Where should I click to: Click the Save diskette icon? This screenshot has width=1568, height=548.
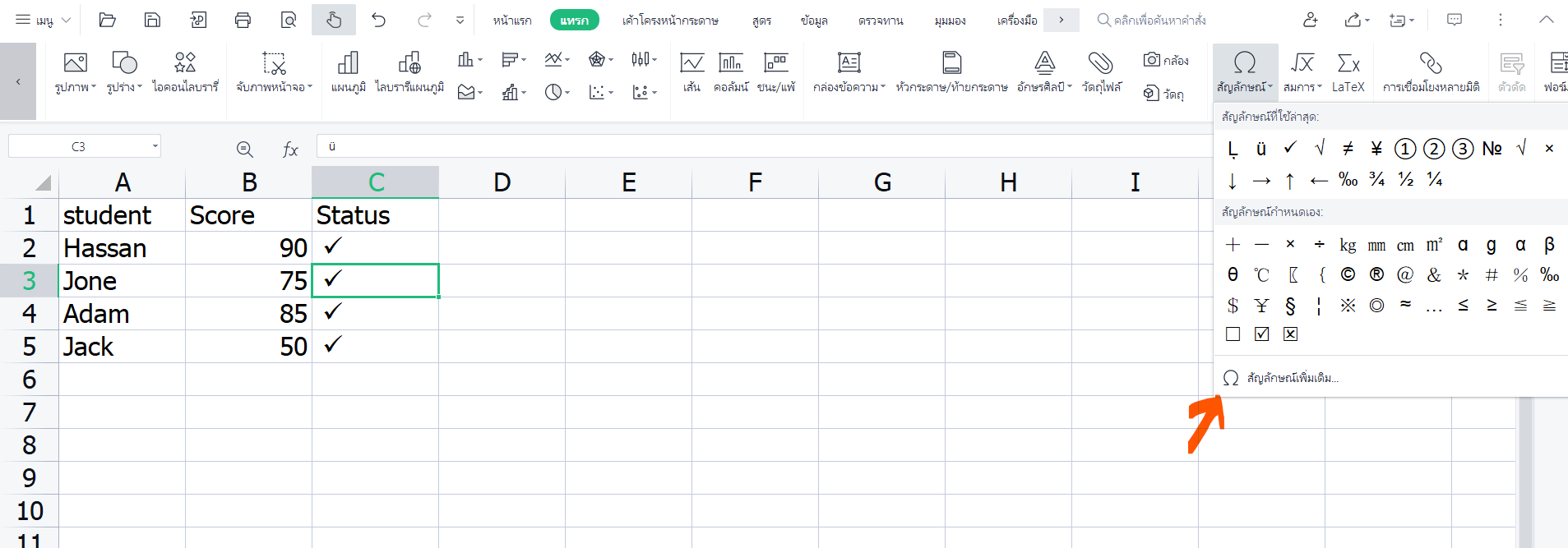(x=152, y=20)
